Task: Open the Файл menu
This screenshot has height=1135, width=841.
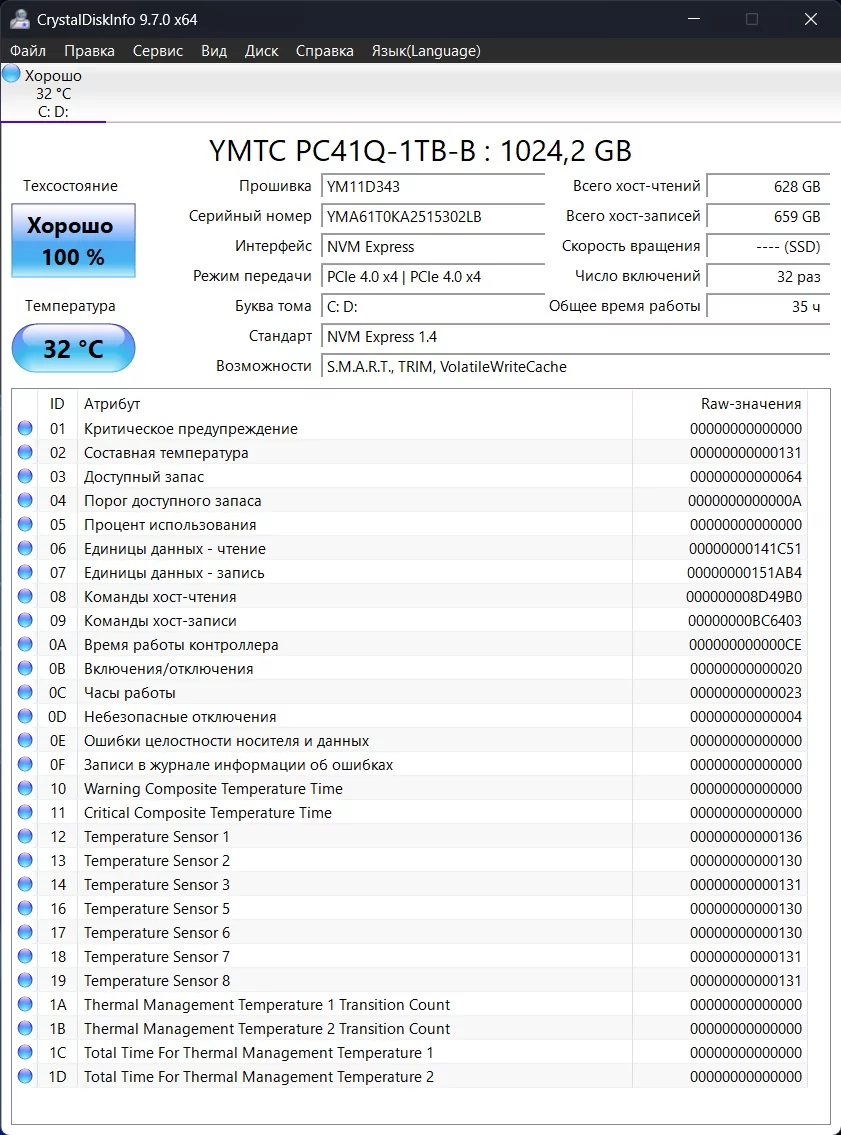Action: coord(28,51)
